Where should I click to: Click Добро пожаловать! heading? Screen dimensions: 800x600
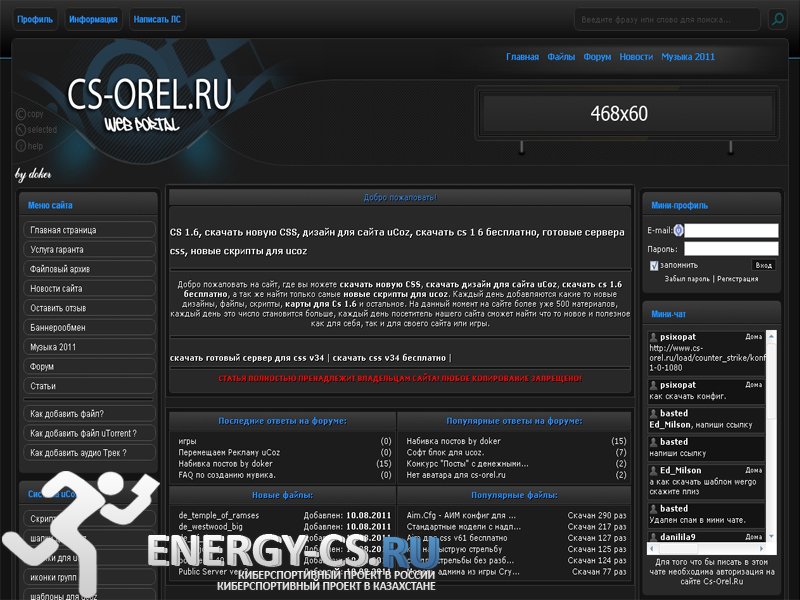pos(400,197)
